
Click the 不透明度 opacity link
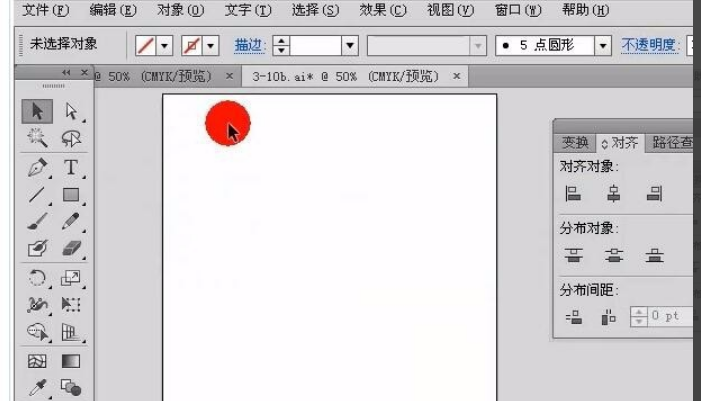[650, 45]
